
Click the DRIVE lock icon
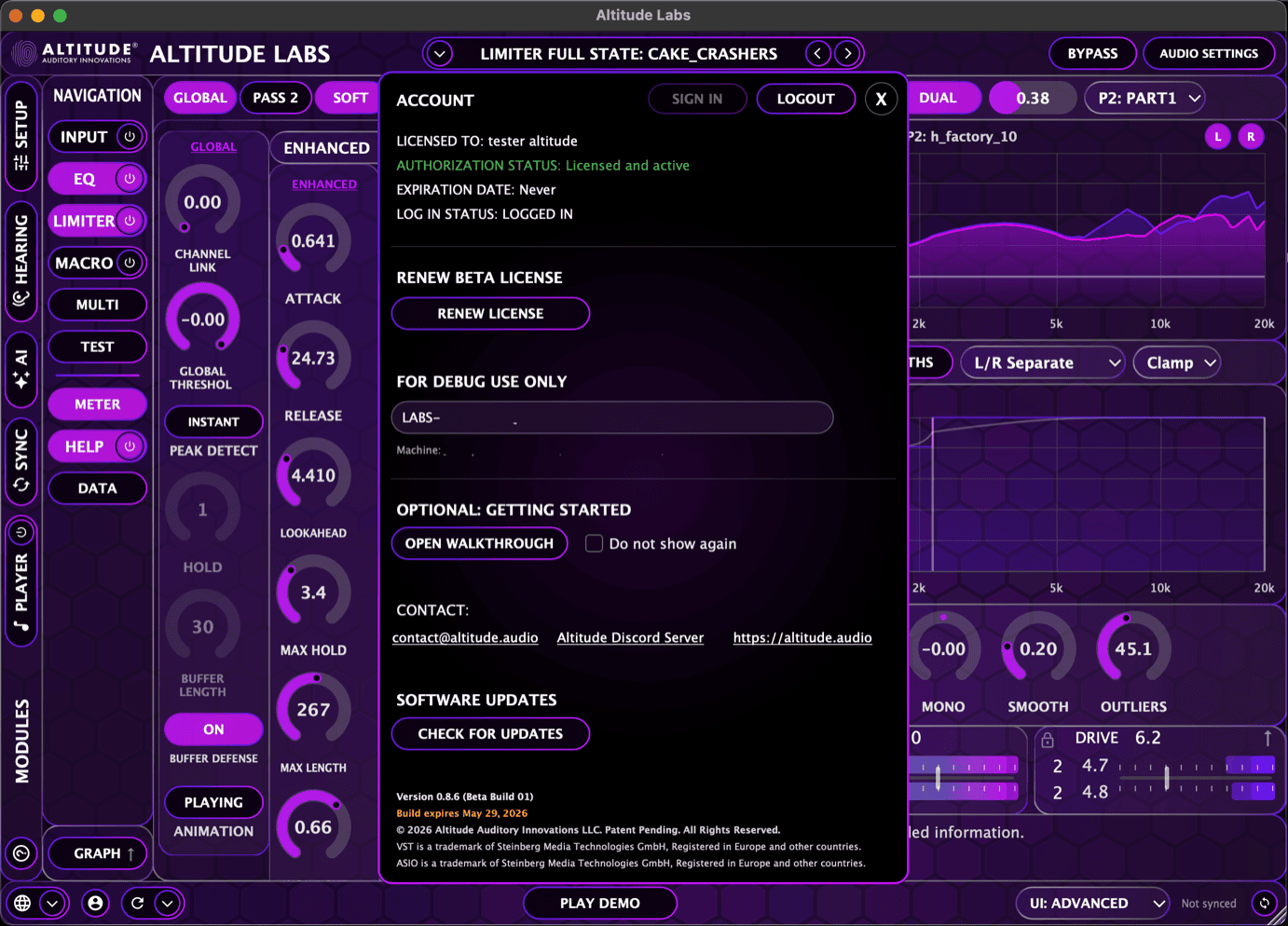click(1048, 740)
